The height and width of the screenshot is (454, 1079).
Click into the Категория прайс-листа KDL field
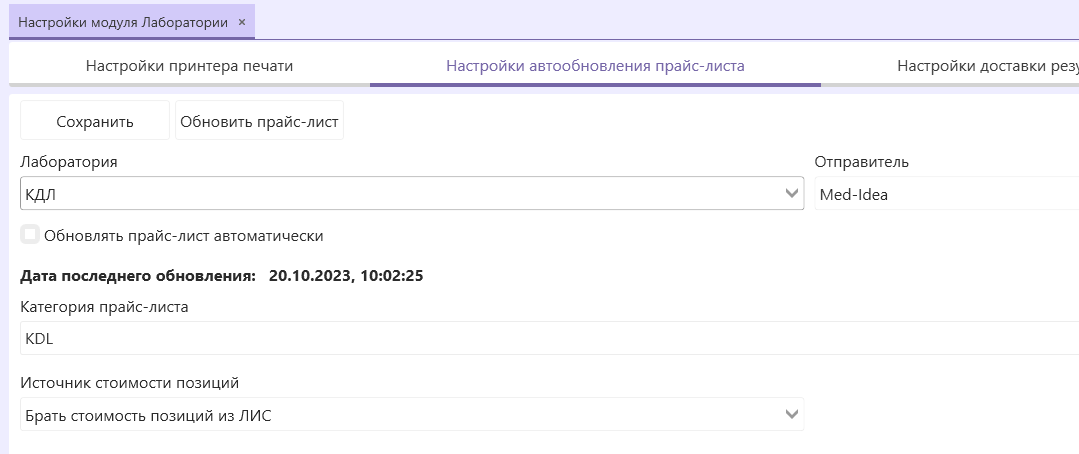[x=540, y=339]
